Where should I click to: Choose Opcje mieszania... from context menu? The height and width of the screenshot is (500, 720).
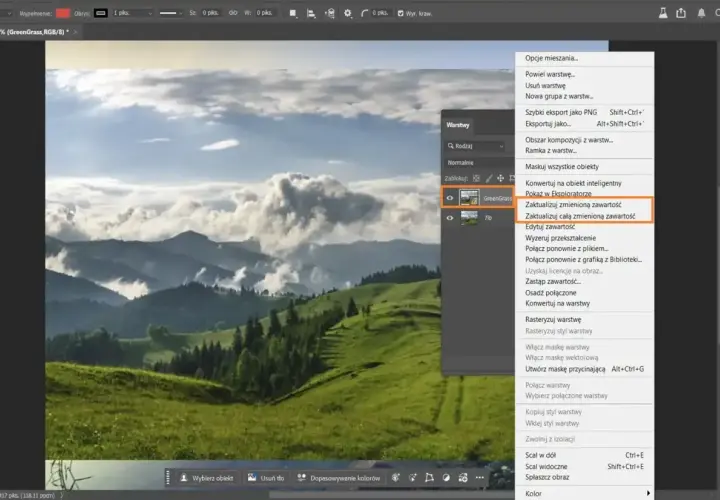click(x=551, y=58)
